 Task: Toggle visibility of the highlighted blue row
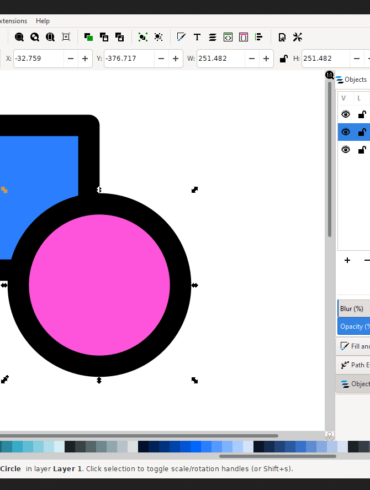point(346,132)
